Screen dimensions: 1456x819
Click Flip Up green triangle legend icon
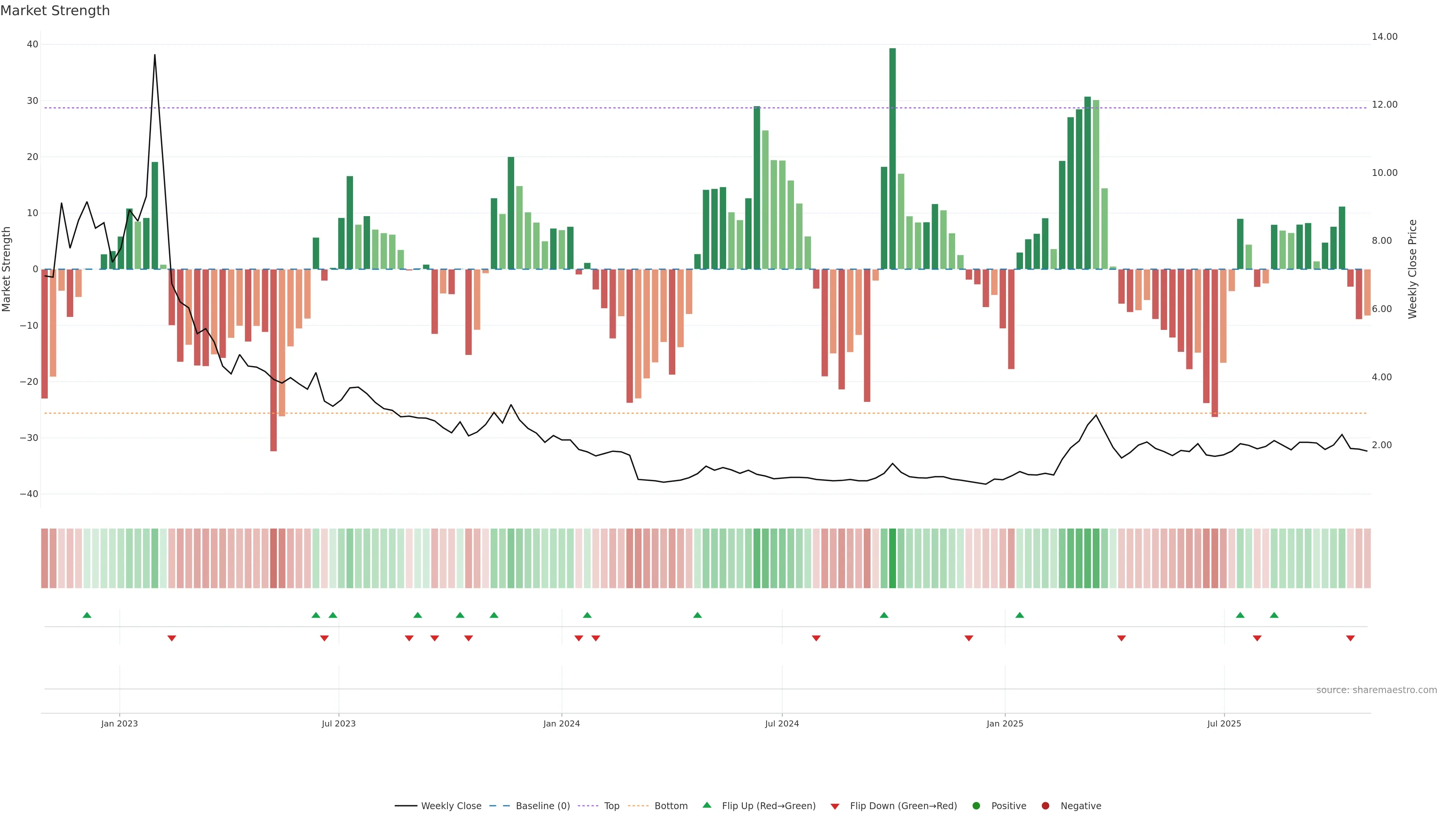click(706, 805)
